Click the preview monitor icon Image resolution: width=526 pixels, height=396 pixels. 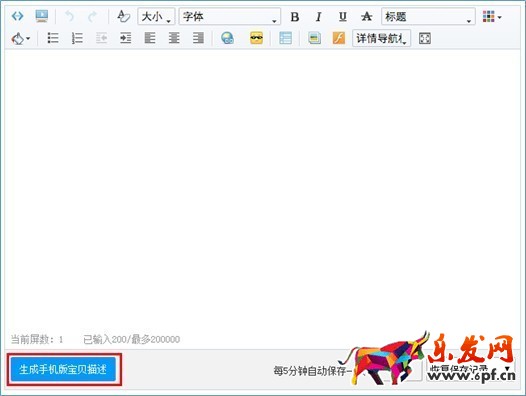point(42,16)
